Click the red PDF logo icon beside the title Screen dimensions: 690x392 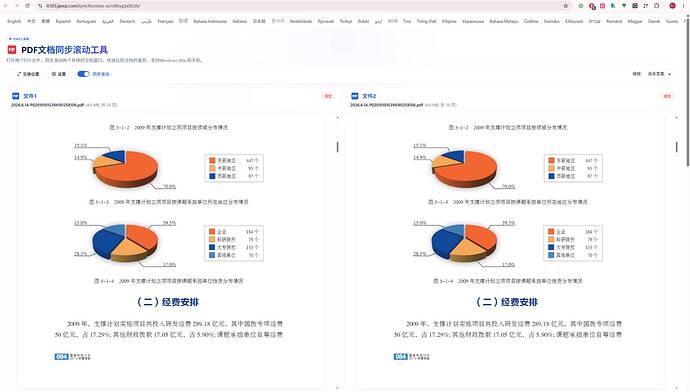pyautogui.click(x=12, y=50)
